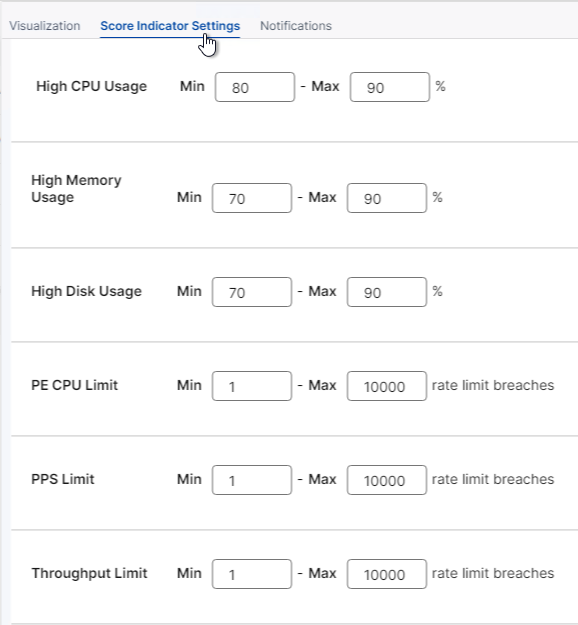Click the PE CPU Limit Min field
The height and width of the screenshot is (625, 578).
point(252,386)
